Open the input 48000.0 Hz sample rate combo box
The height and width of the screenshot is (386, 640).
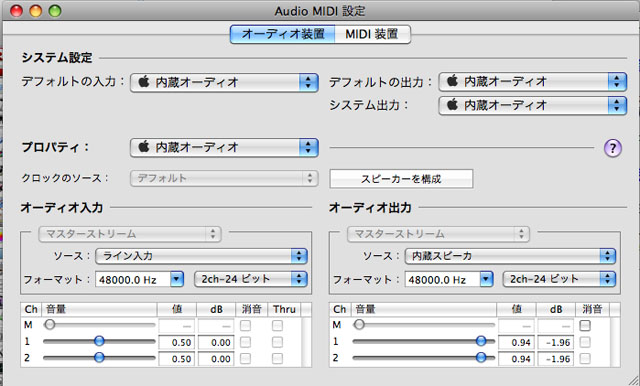pos(140,280)
